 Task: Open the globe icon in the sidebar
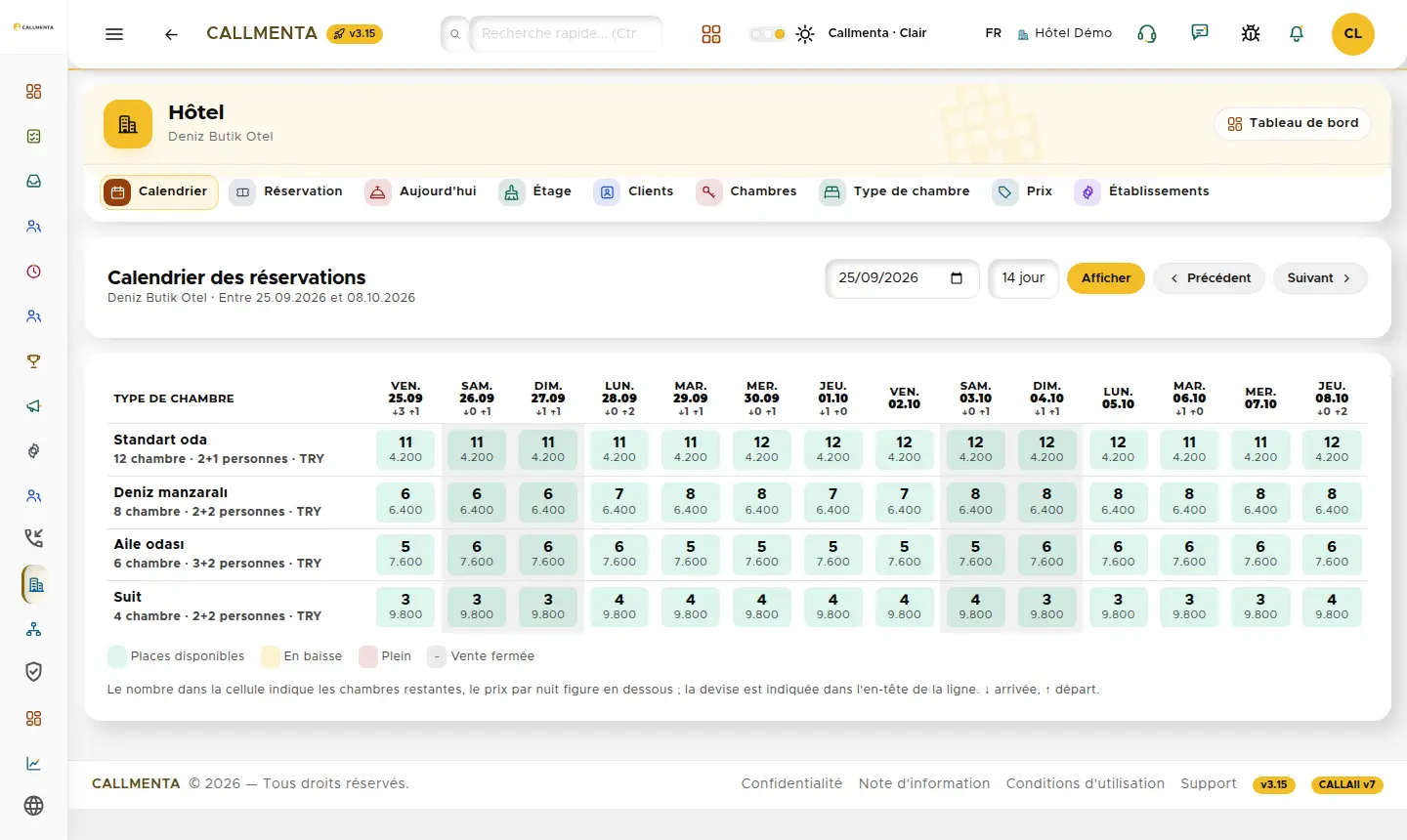[x=34, y=806]
